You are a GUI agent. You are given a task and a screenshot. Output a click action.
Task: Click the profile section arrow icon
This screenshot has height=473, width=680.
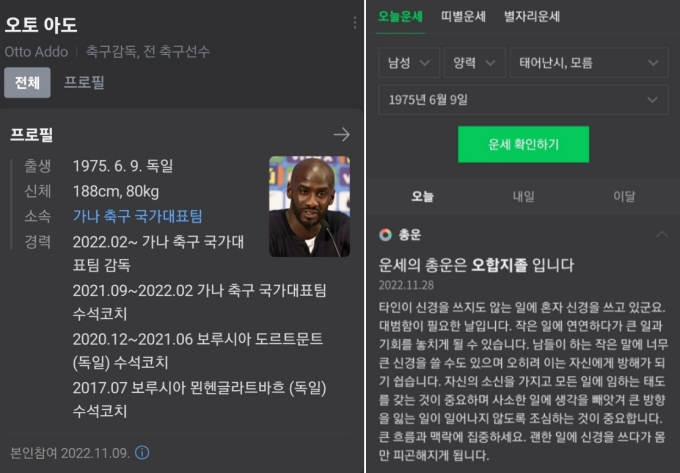pos(342,134)
